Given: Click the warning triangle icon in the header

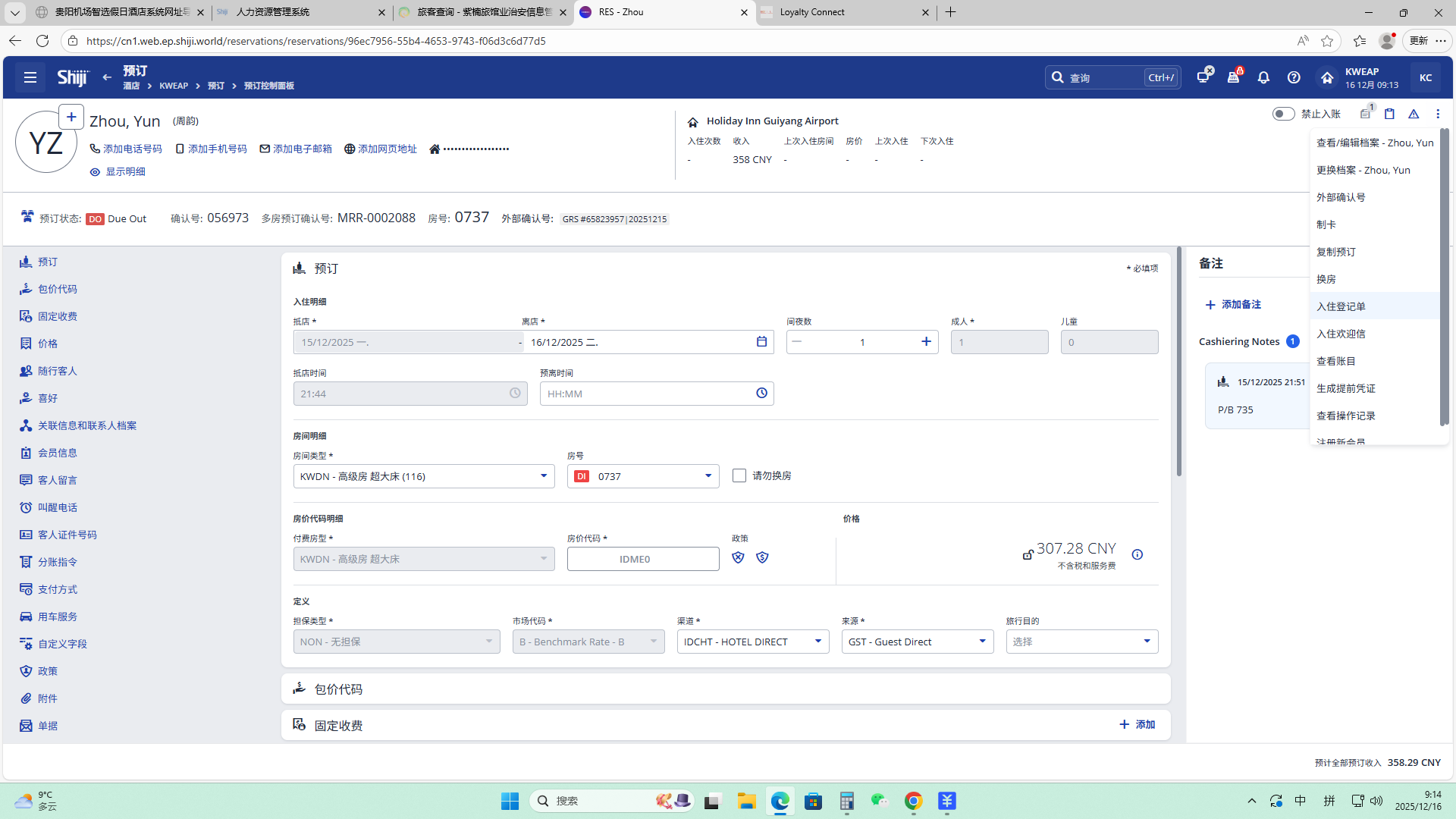Looking at the screenshot, I should click(x=1414, y=114).
